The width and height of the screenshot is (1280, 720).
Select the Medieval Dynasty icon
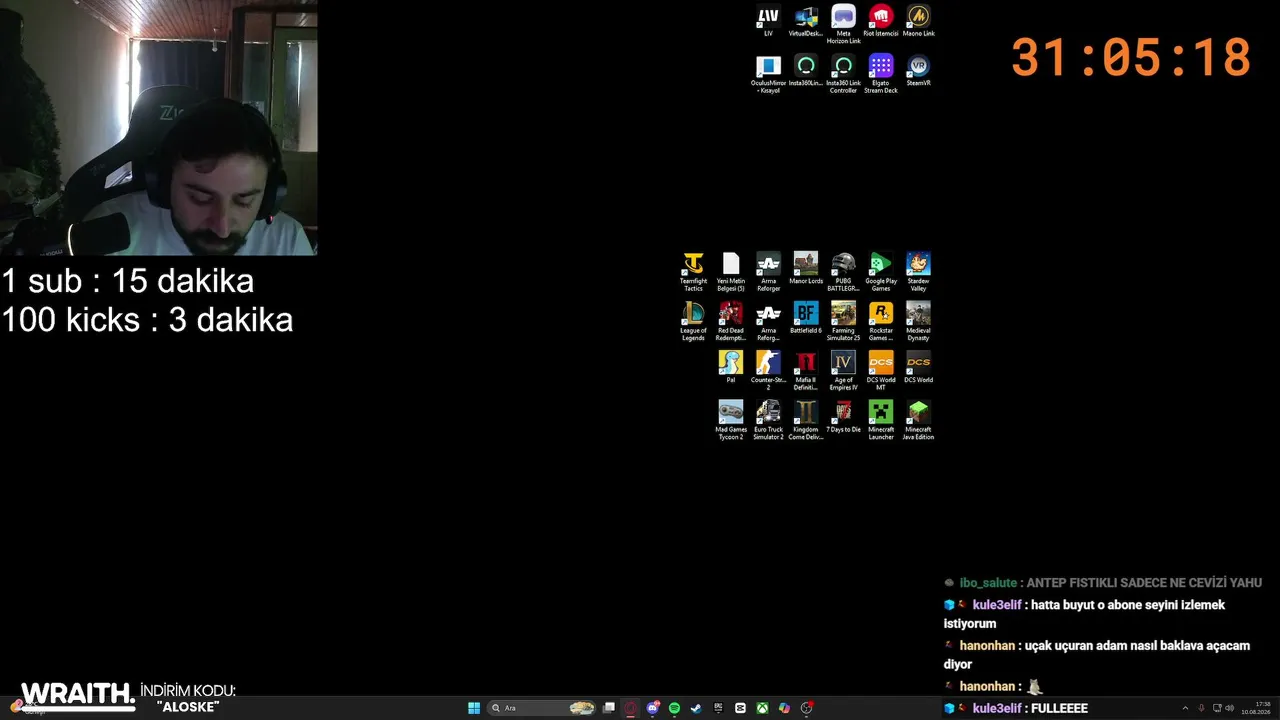[x=918, y=321]
